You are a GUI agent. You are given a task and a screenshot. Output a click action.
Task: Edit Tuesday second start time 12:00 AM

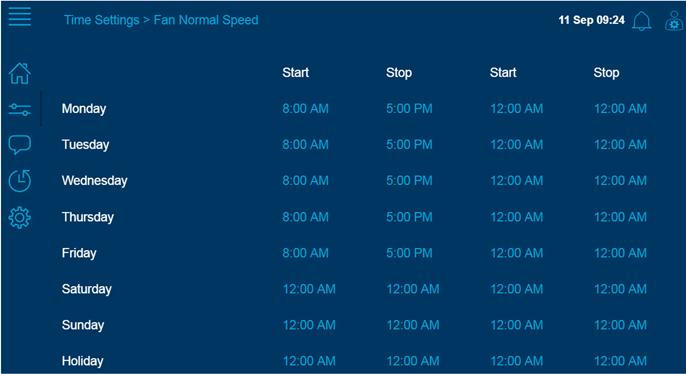click(x=517, y=145)
